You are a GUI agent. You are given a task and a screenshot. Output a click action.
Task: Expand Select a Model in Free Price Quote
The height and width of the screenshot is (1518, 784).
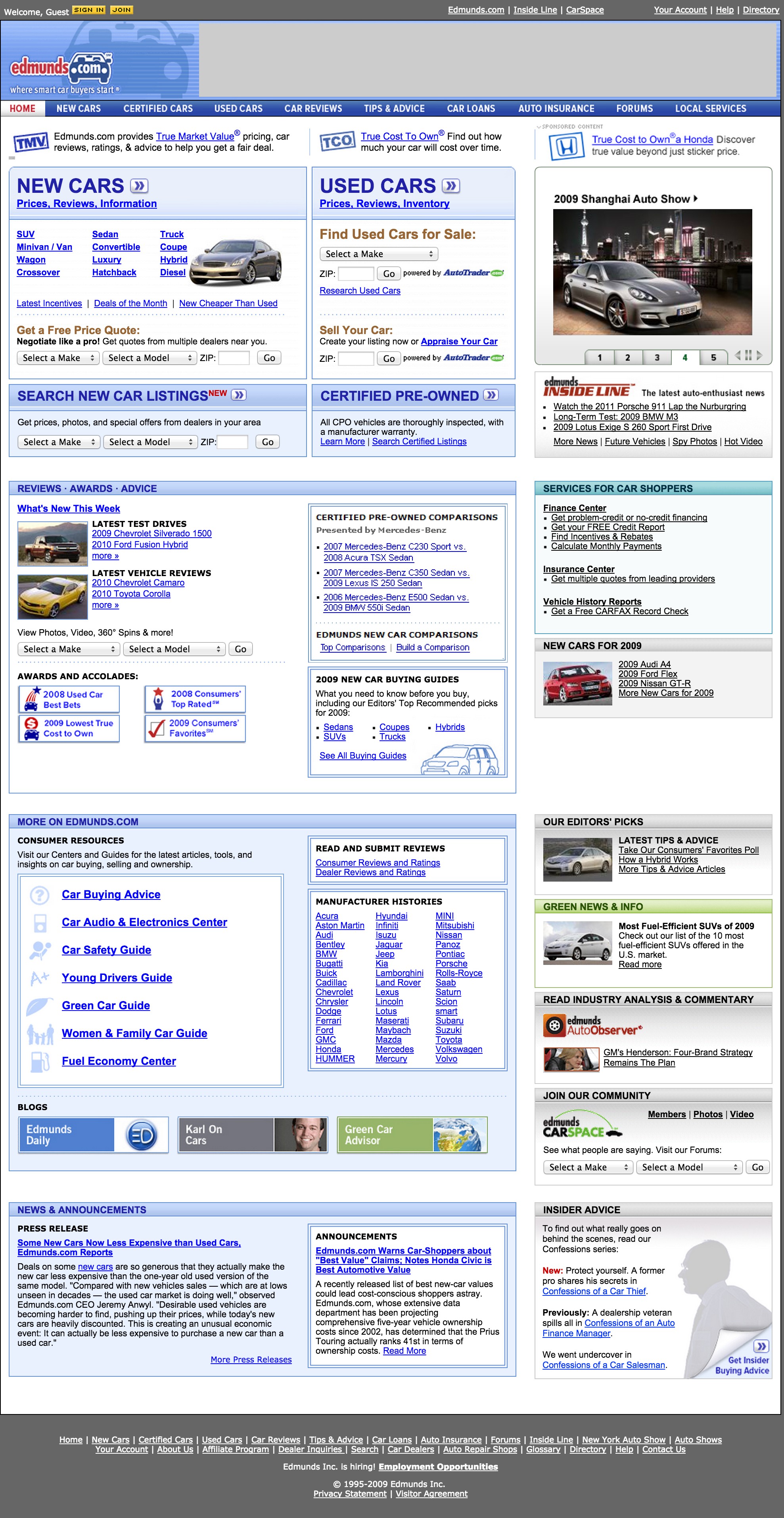click(150, 358)
